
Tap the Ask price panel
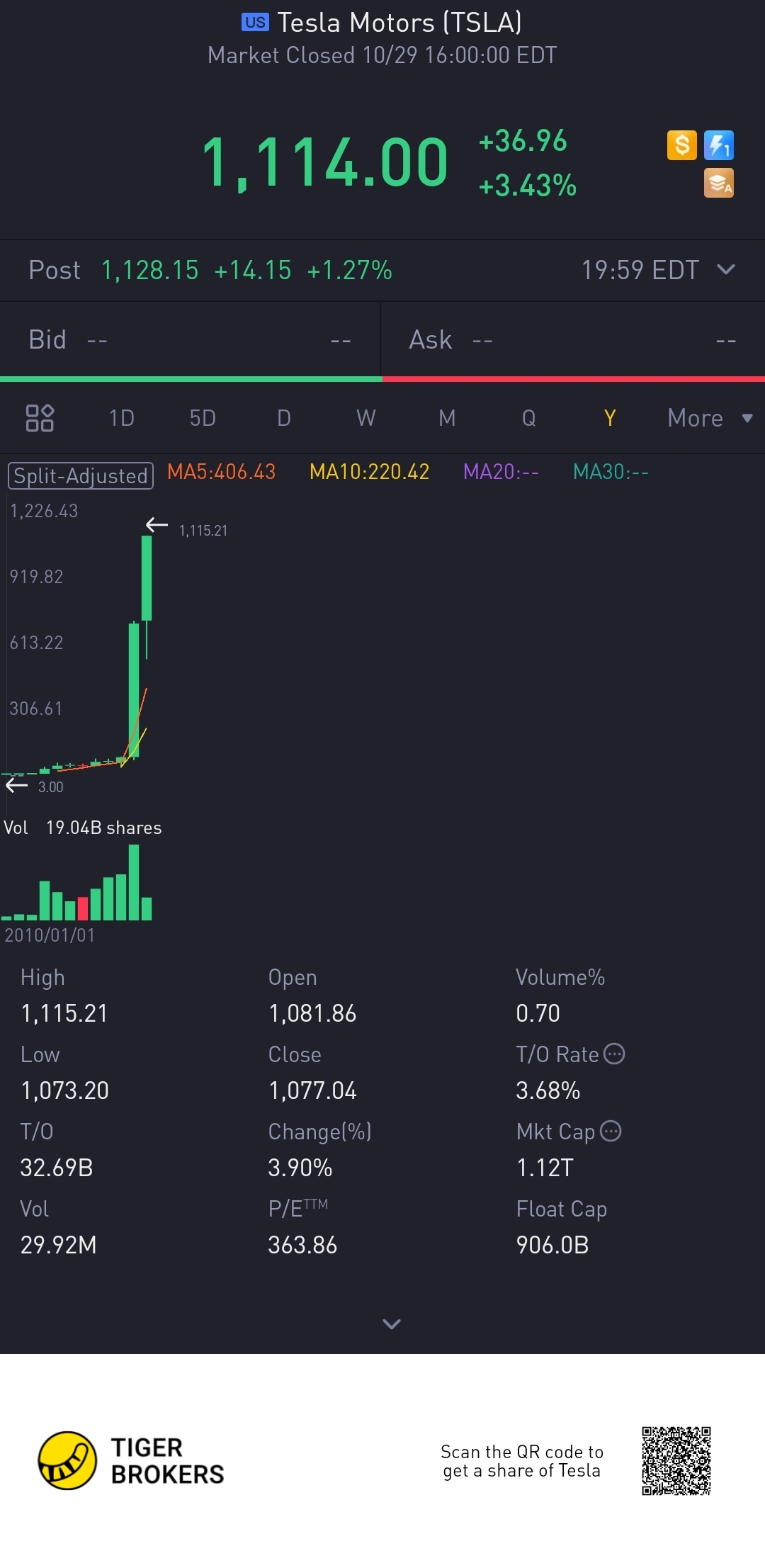tap(573, 340)
